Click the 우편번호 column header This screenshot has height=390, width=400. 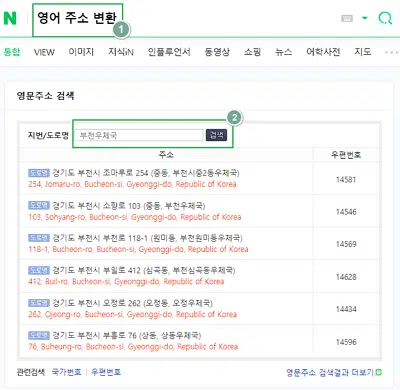click(346, 155)
